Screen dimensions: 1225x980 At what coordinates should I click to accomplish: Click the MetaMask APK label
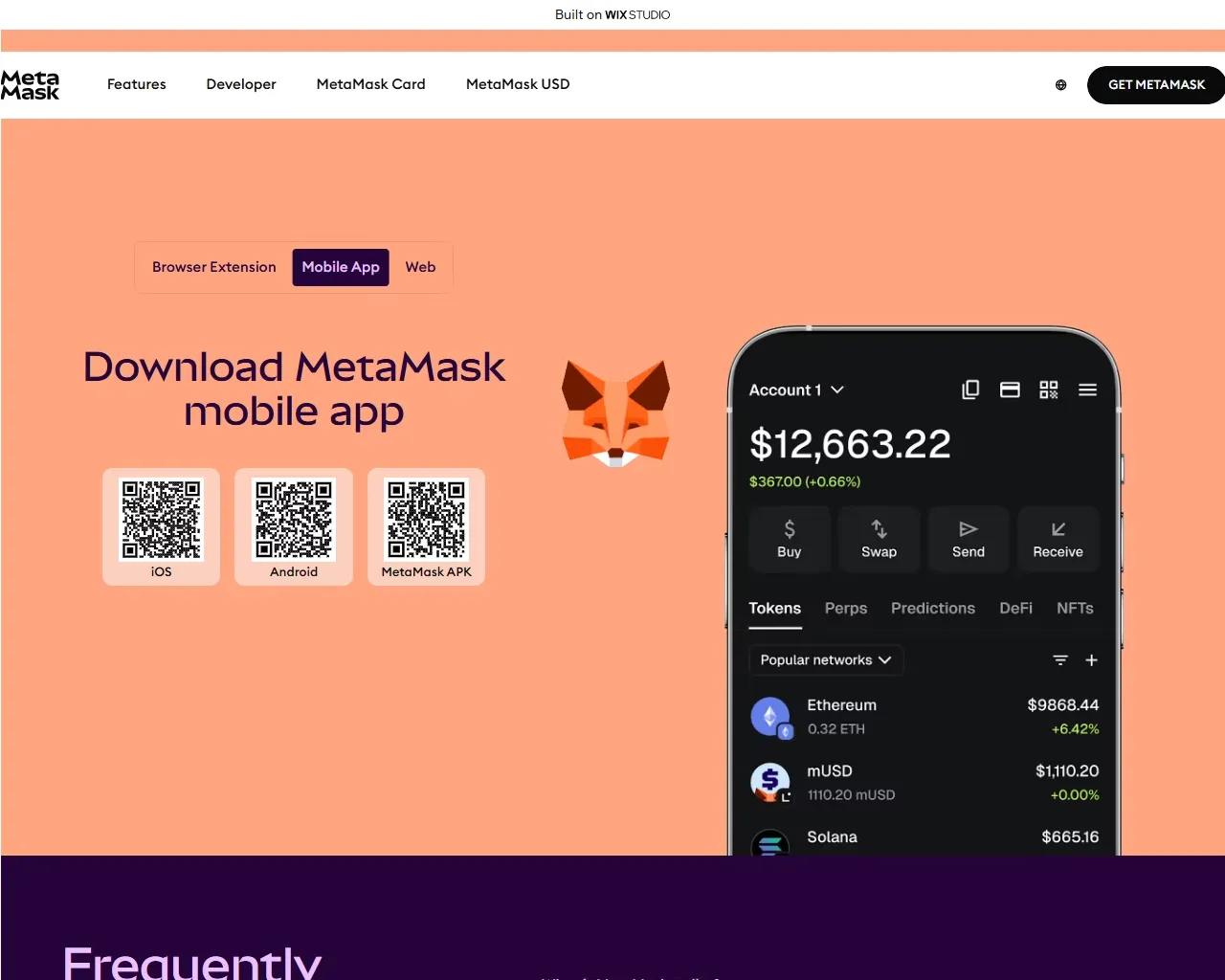pyautogui.click(x=427, y=571)
